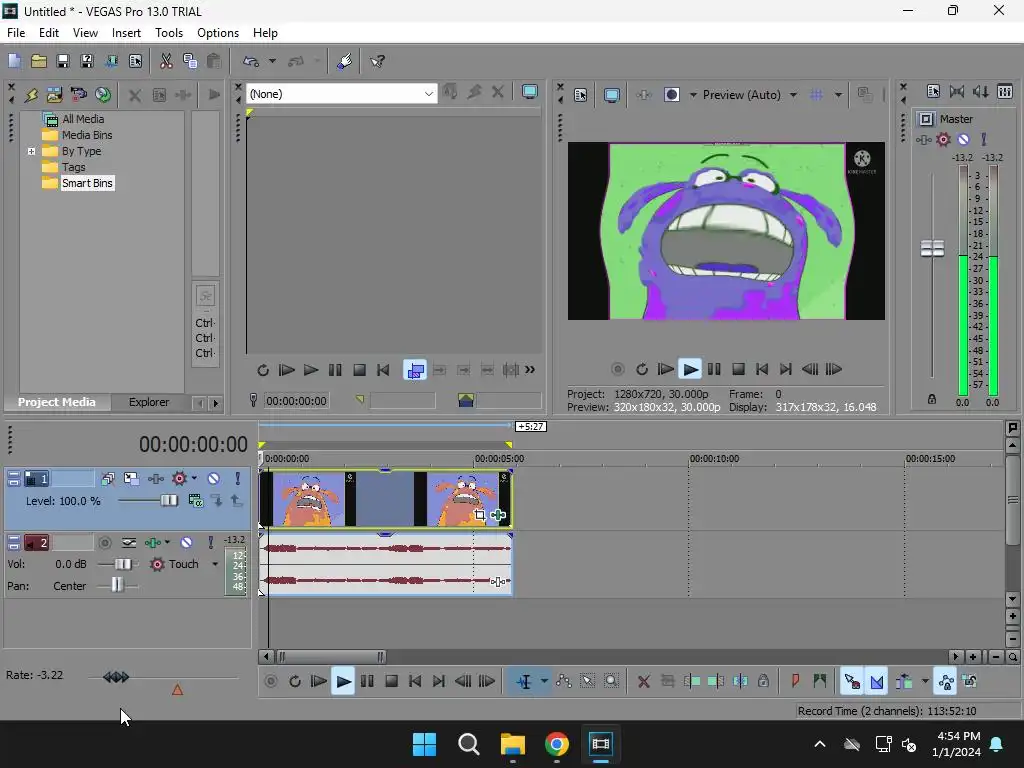The width and height of the screenshot is (1024, 768).
Task: Switch to the Explorer tab
Action: (149, 402)
